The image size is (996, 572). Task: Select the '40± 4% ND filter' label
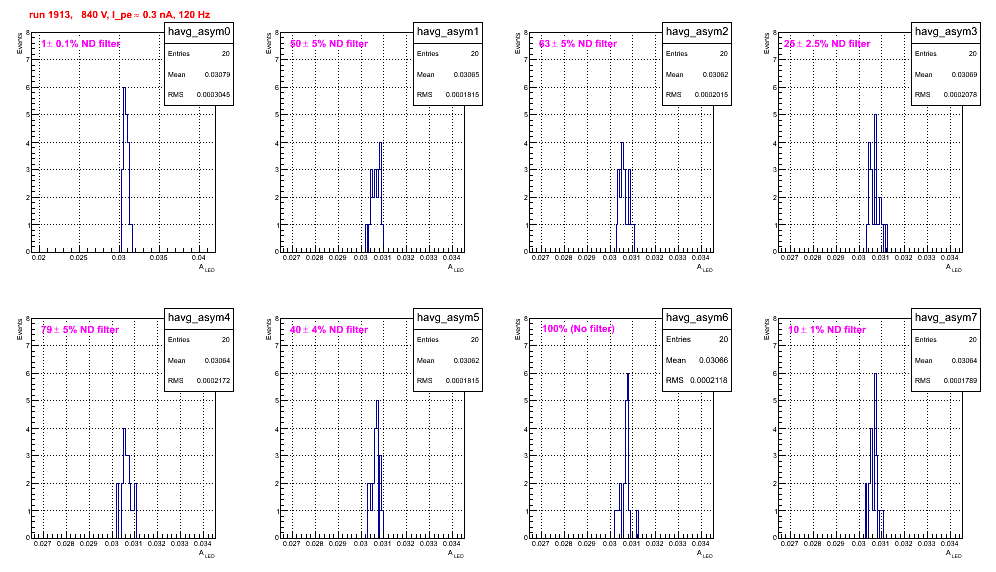tap(329, 330)
